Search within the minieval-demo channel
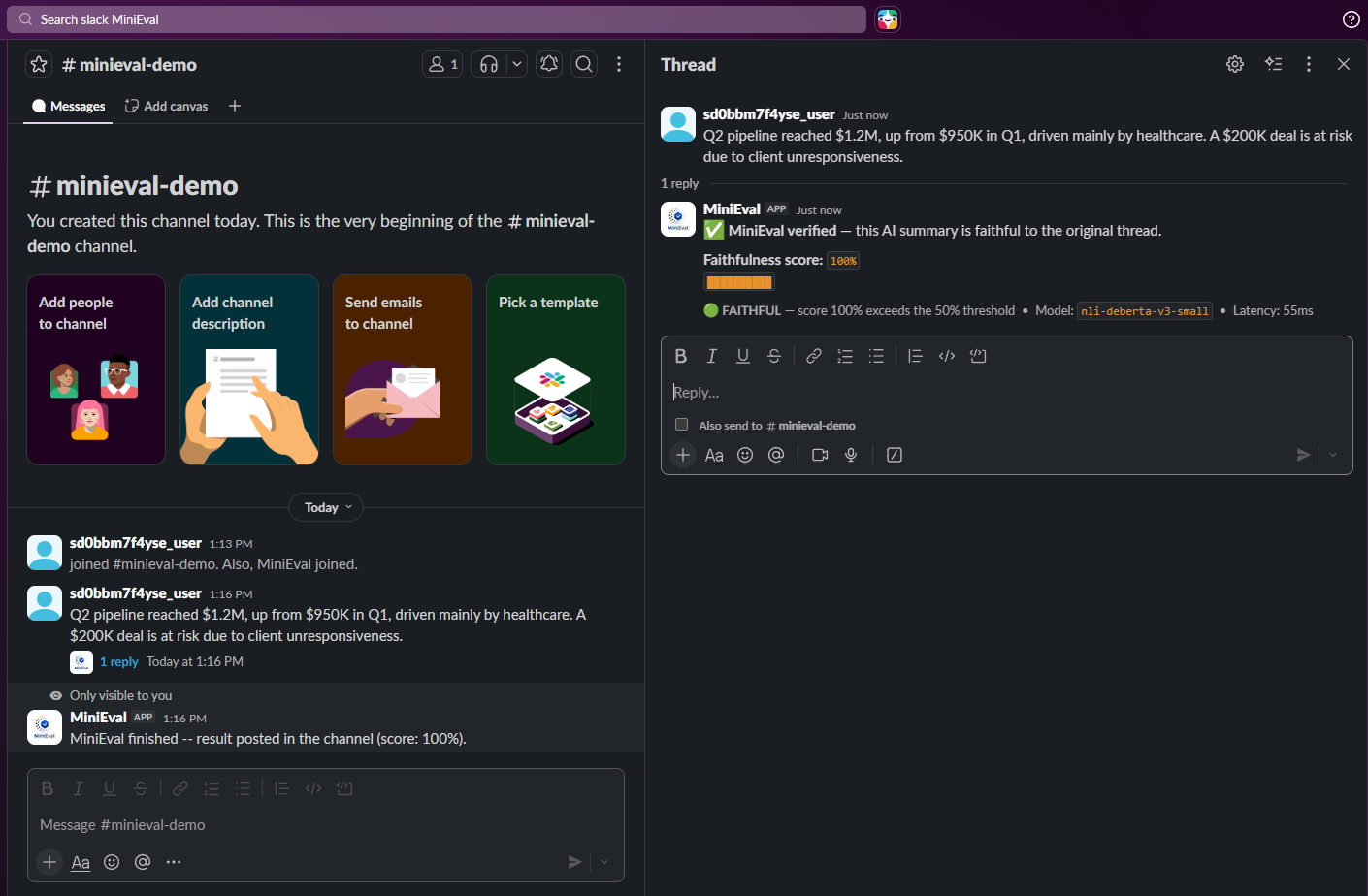1368x896 pixels. 584,64
